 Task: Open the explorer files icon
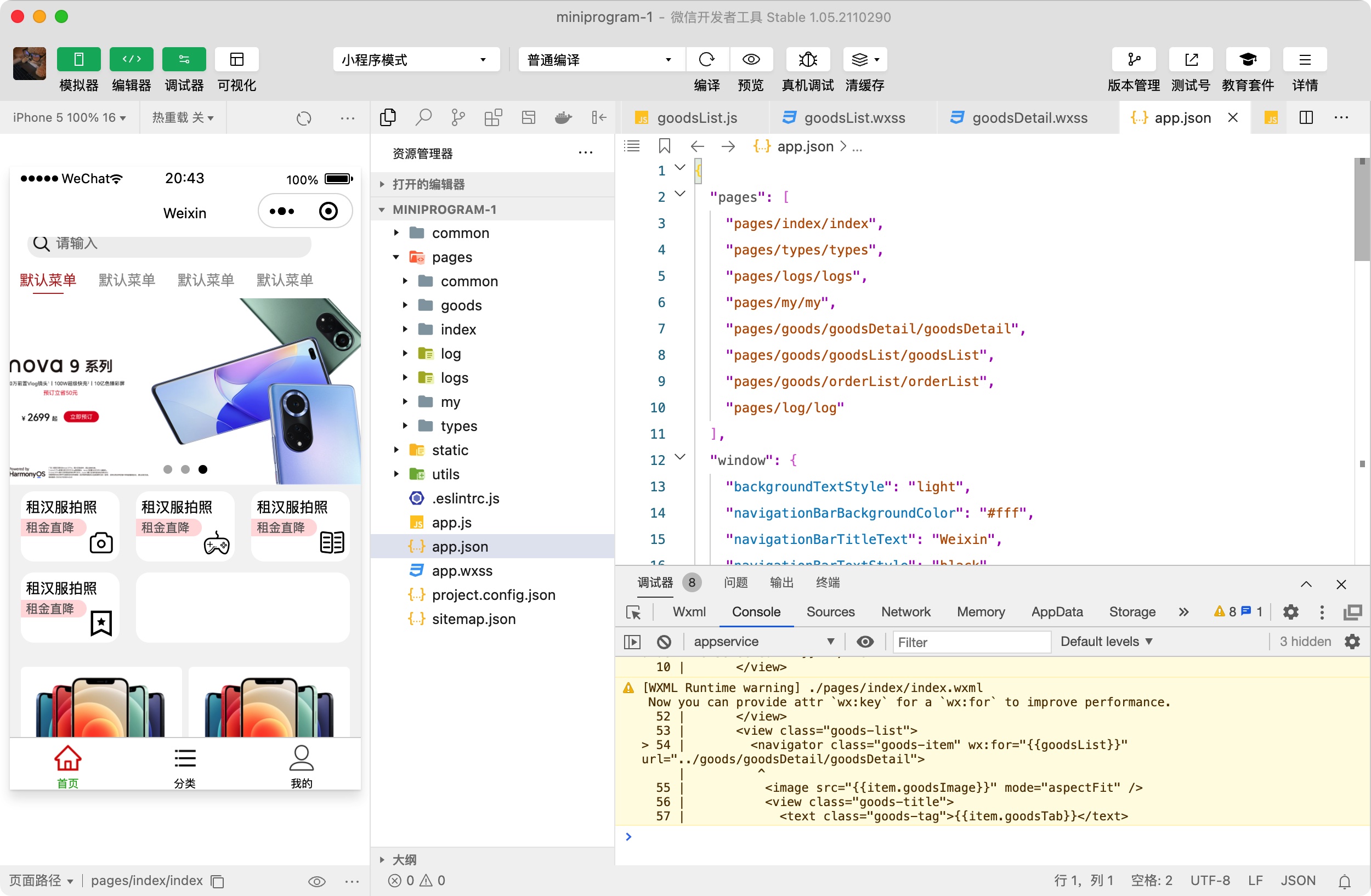(x=388, y=117)
